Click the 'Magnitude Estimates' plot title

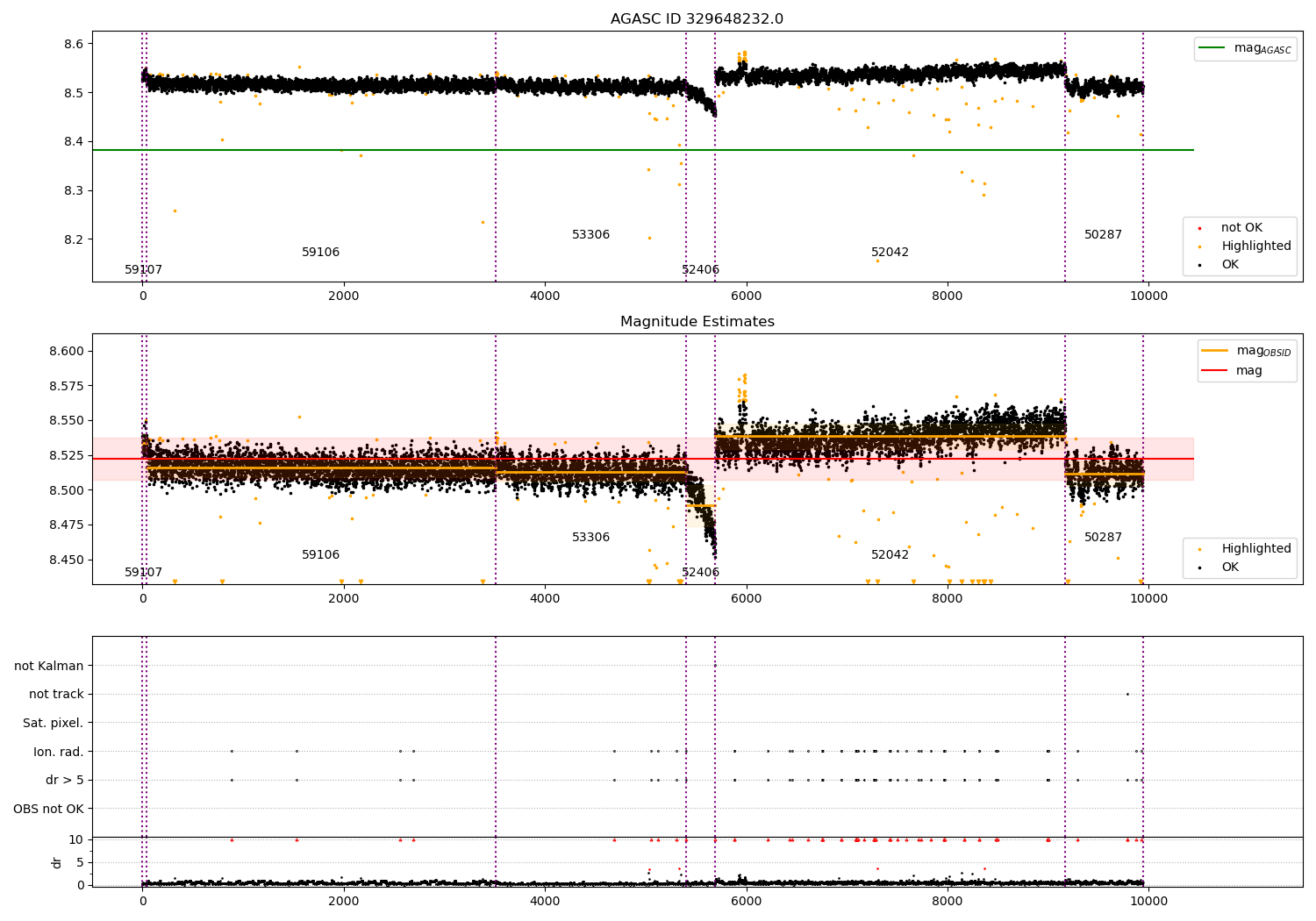[697, 322]
